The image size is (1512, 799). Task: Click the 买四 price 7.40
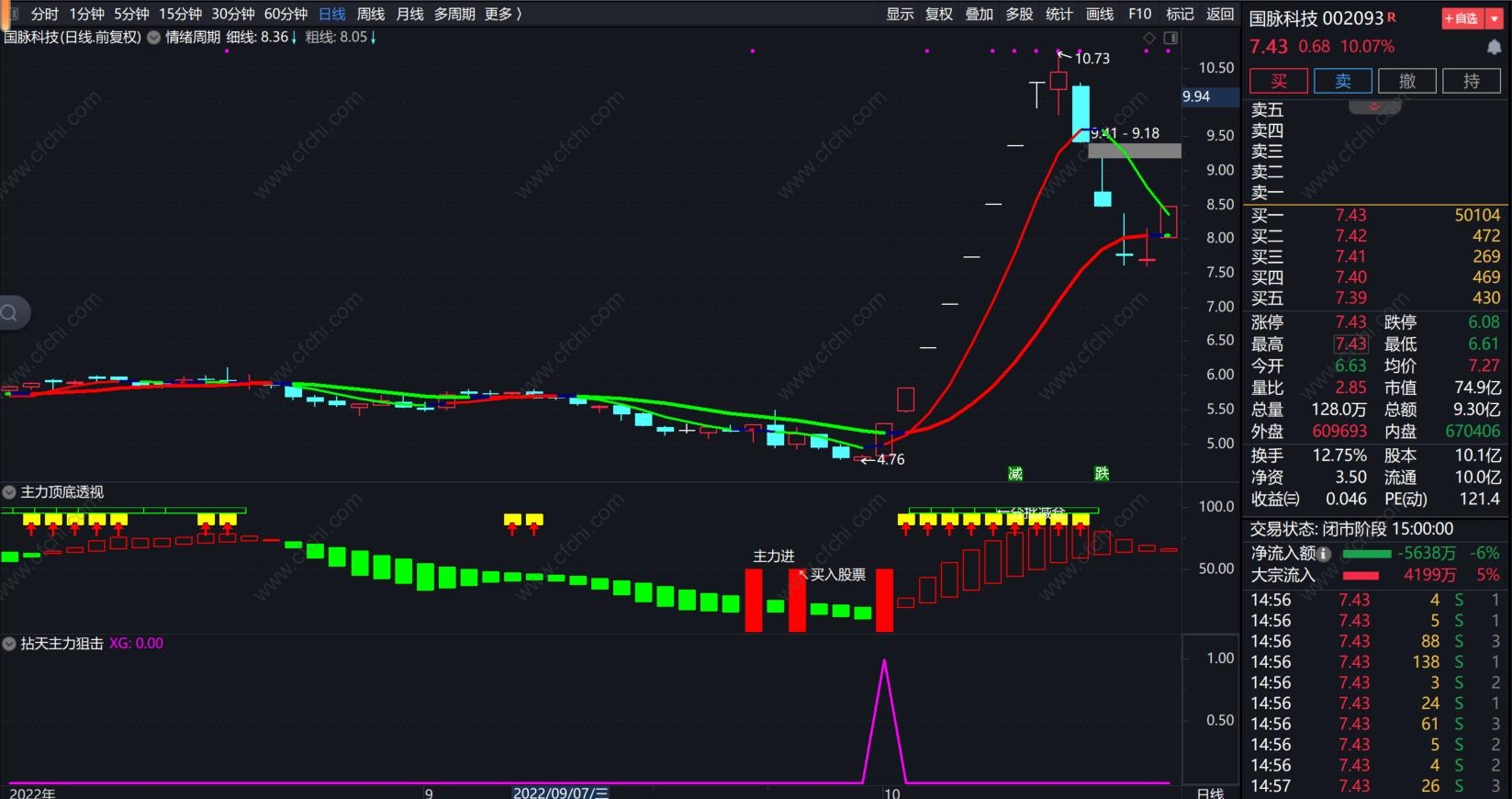pos(1350,277)
